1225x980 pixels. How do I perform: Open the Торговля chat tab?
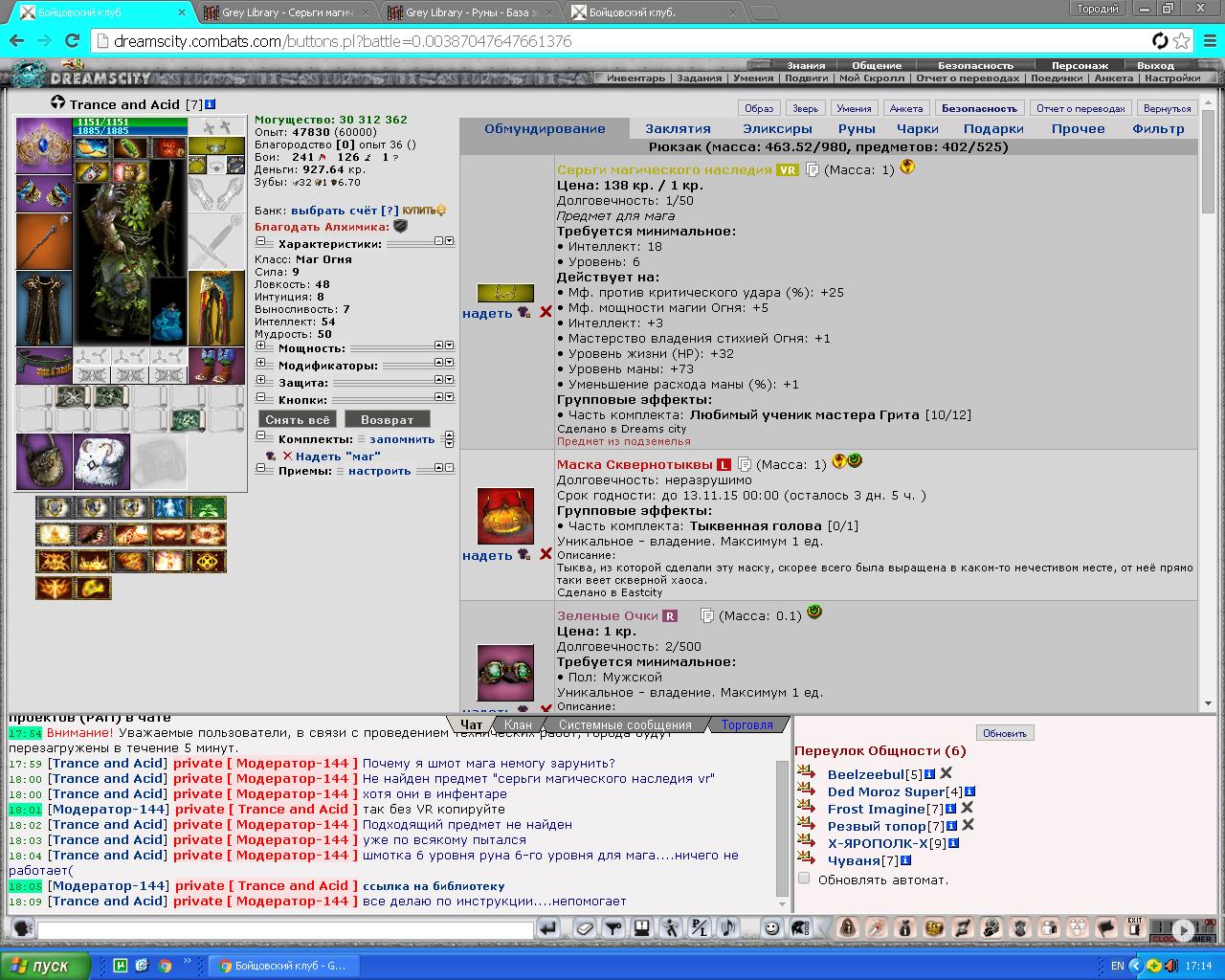746,724
